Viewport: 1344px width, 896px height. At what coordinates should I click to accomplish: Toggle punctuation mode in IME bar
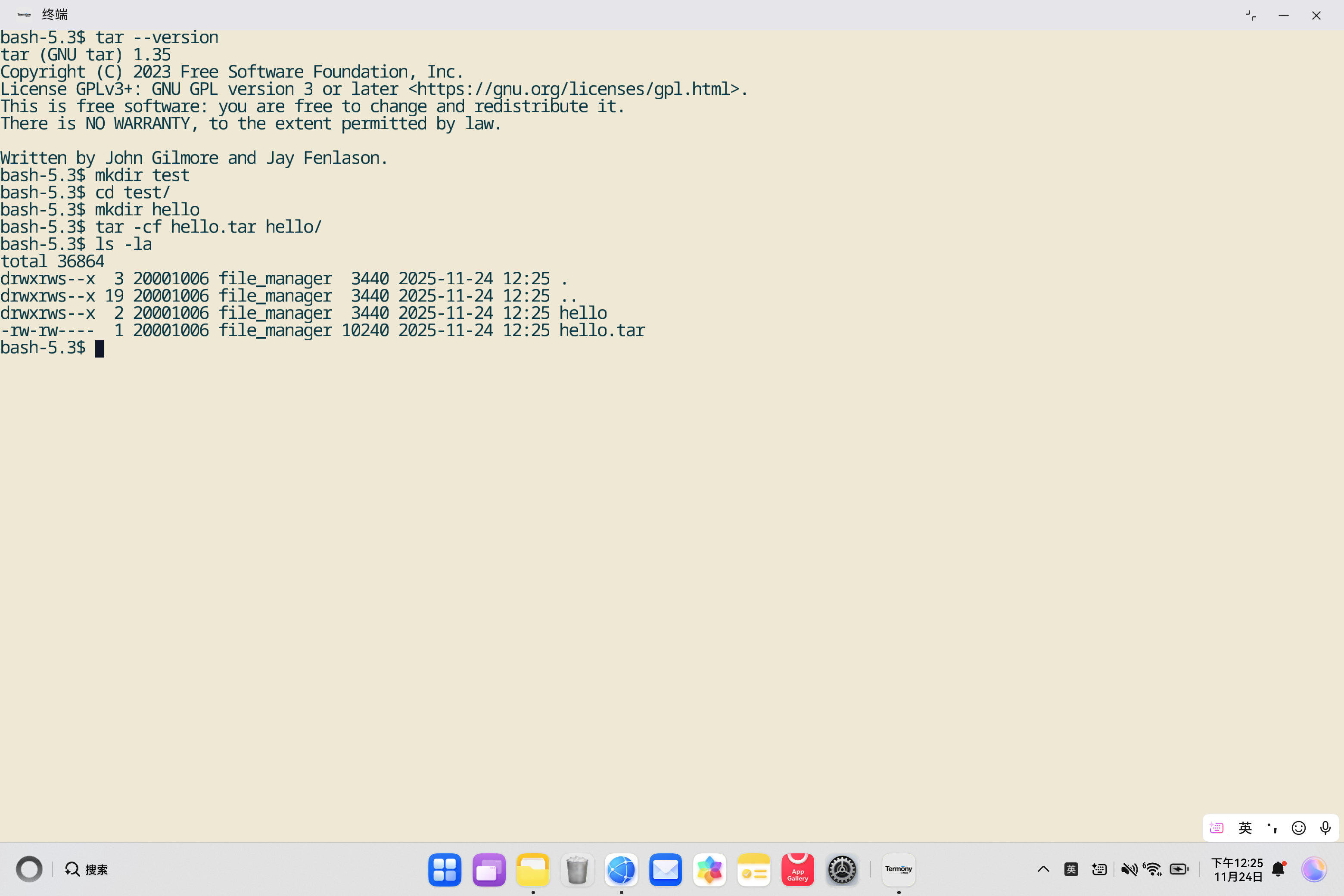pyautogui.click(x=1272, y=828)
